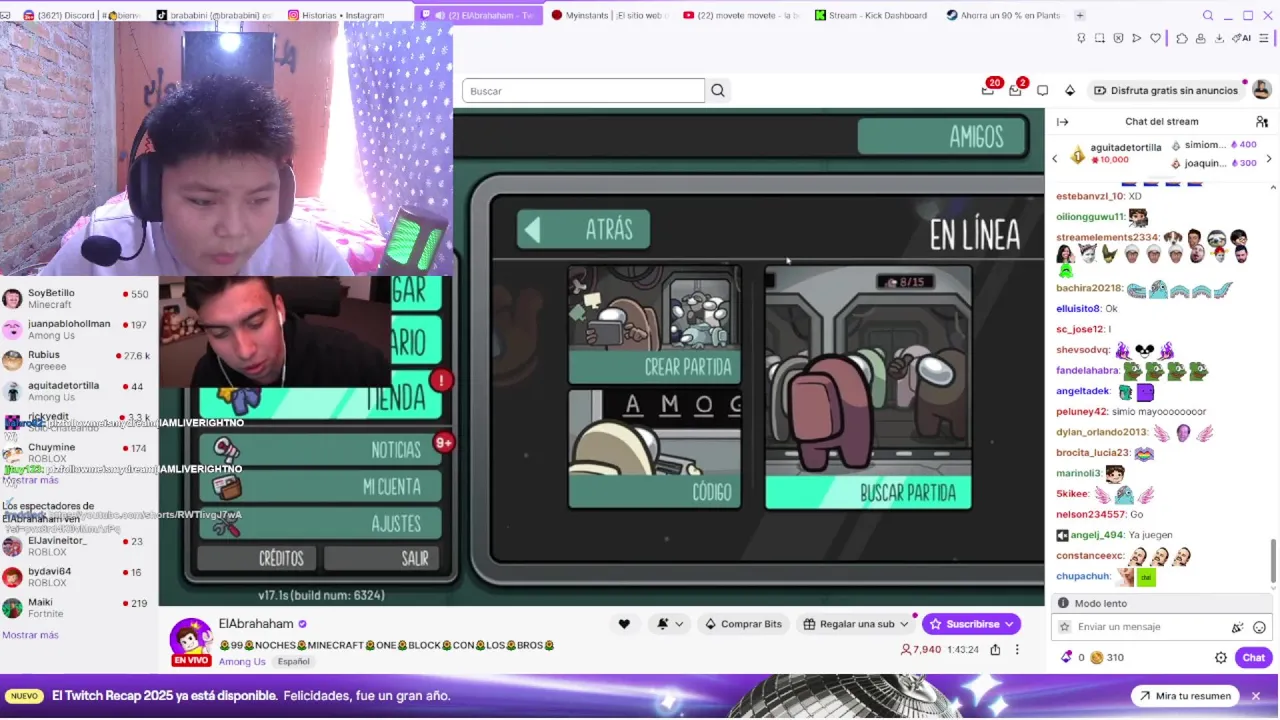Dismiss the Twitch Recap banner
1280x720 pixels.
pyautogui.click(x=1256, y=696)
